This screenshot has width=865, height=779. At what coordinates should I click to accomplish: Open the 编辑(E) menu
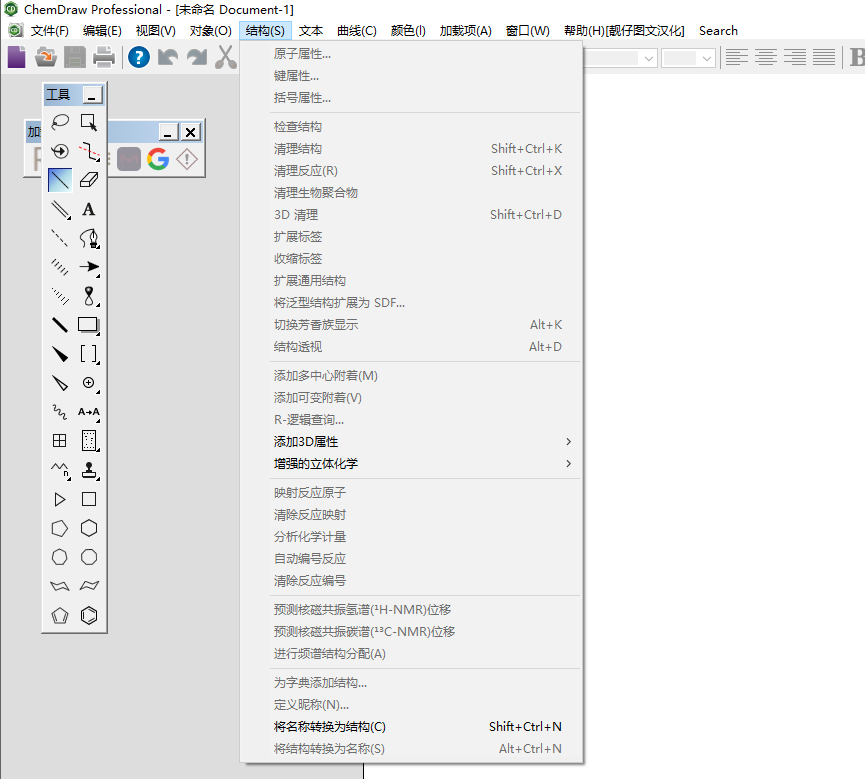point(102,31)
